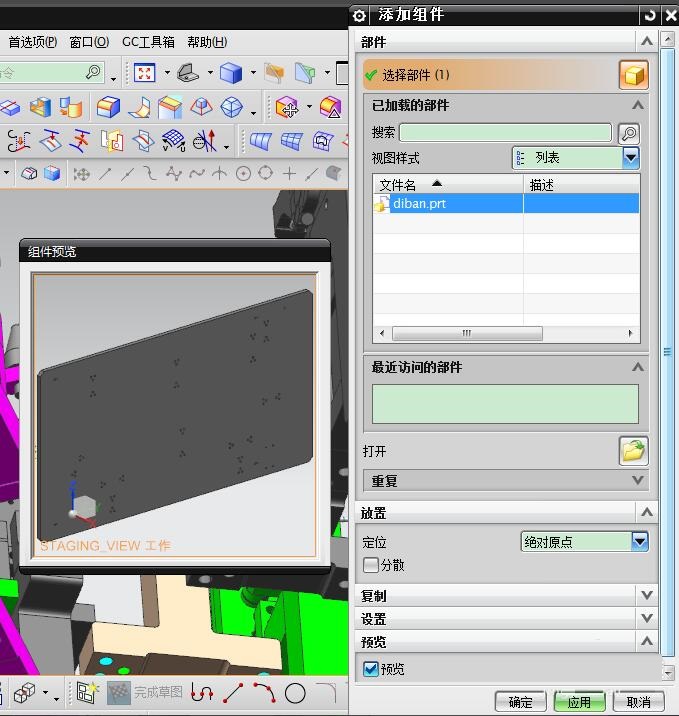Click the Intersection Curve planes icon

(143, 140)
